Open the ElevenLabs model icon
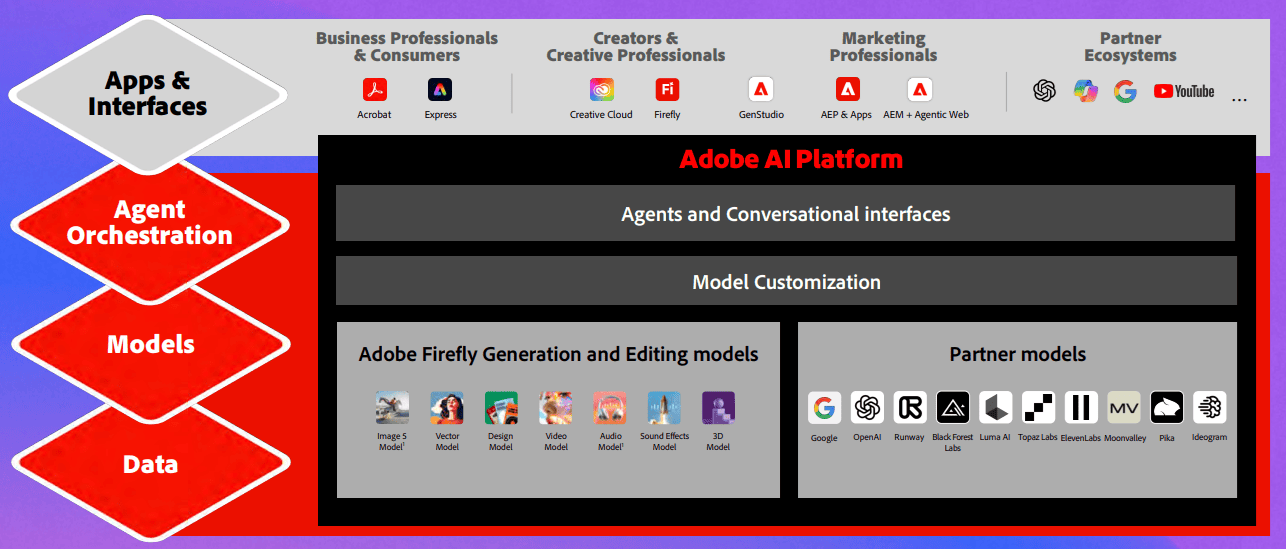Screen dimensions: 1286x549 pos(1081,408)
